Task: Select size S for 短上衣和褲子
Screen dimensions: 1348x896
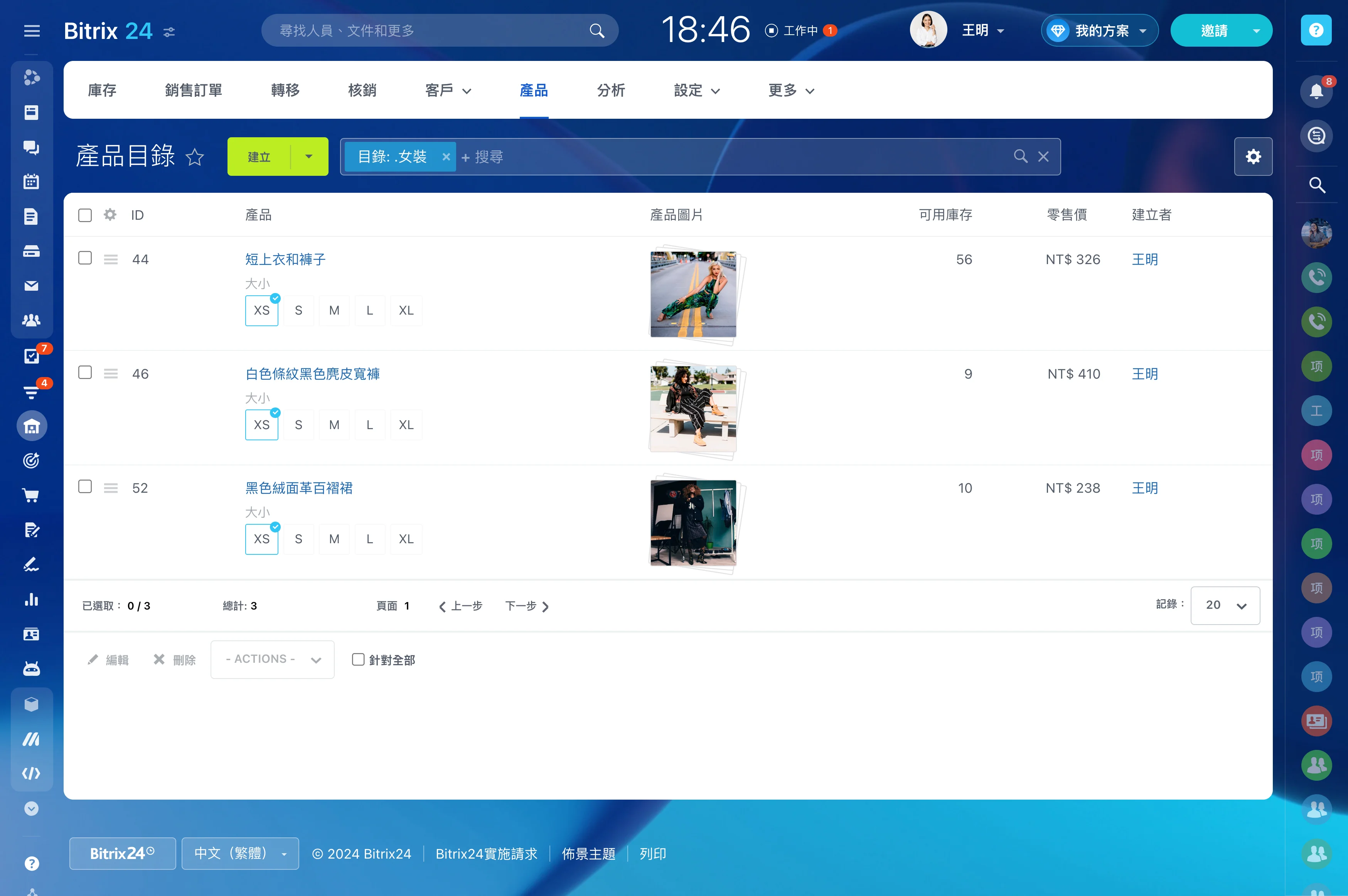Action: pos(298,310)
